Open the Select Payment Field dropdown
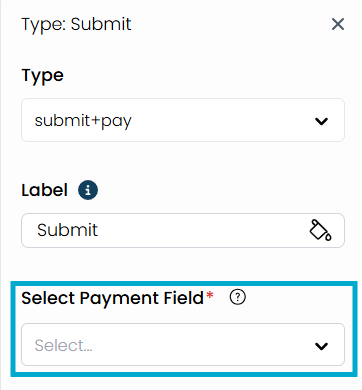This screenshot has width=362, height=390. 183,344
